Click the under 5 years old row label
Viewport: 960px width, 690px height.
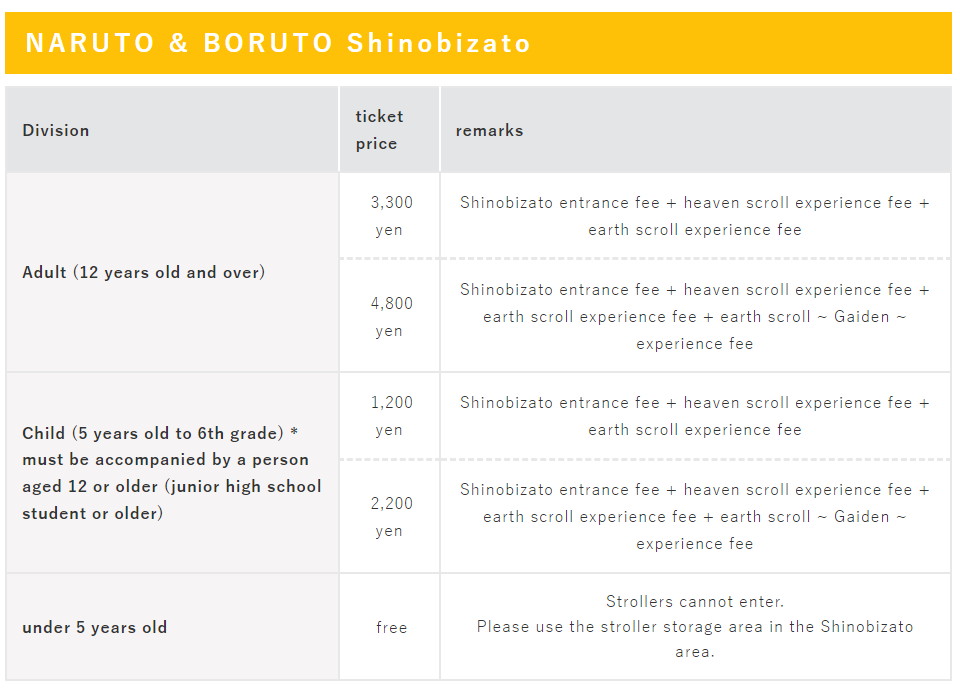click(94, 628)
